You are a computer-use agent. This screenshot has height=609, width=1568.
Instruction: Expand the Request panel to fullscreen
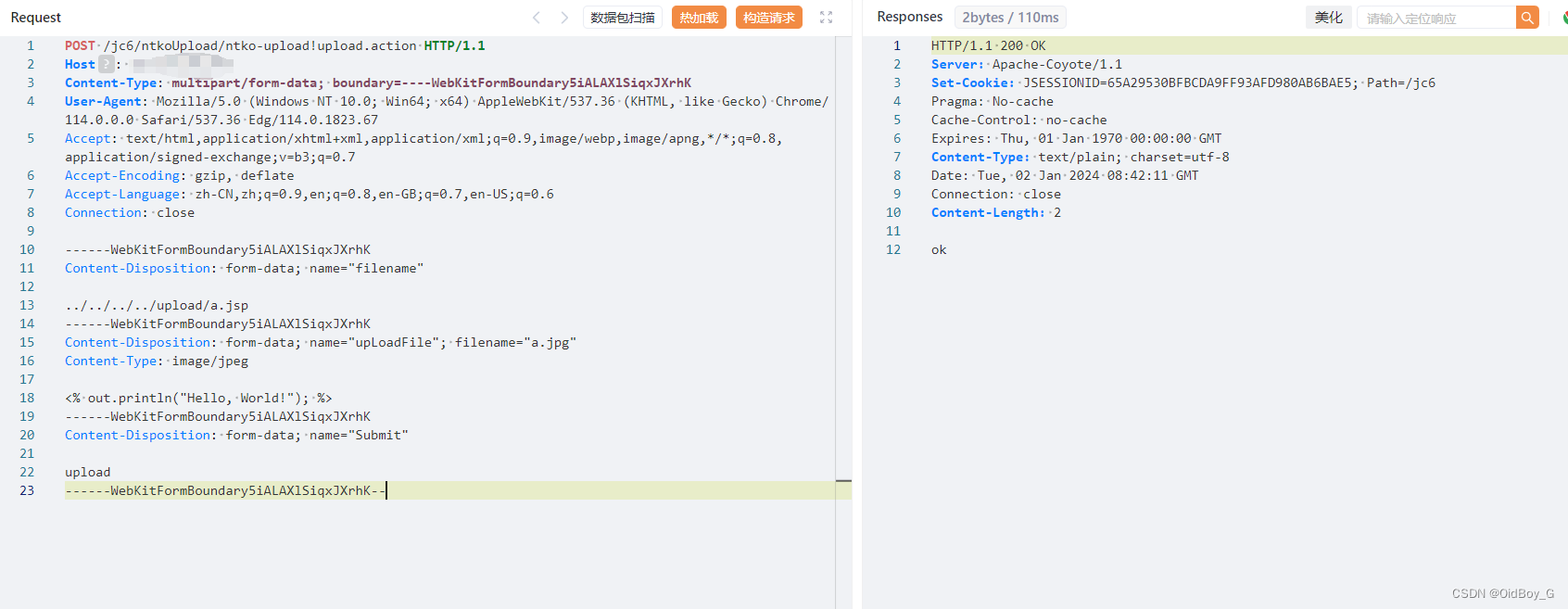click(826, 18)
